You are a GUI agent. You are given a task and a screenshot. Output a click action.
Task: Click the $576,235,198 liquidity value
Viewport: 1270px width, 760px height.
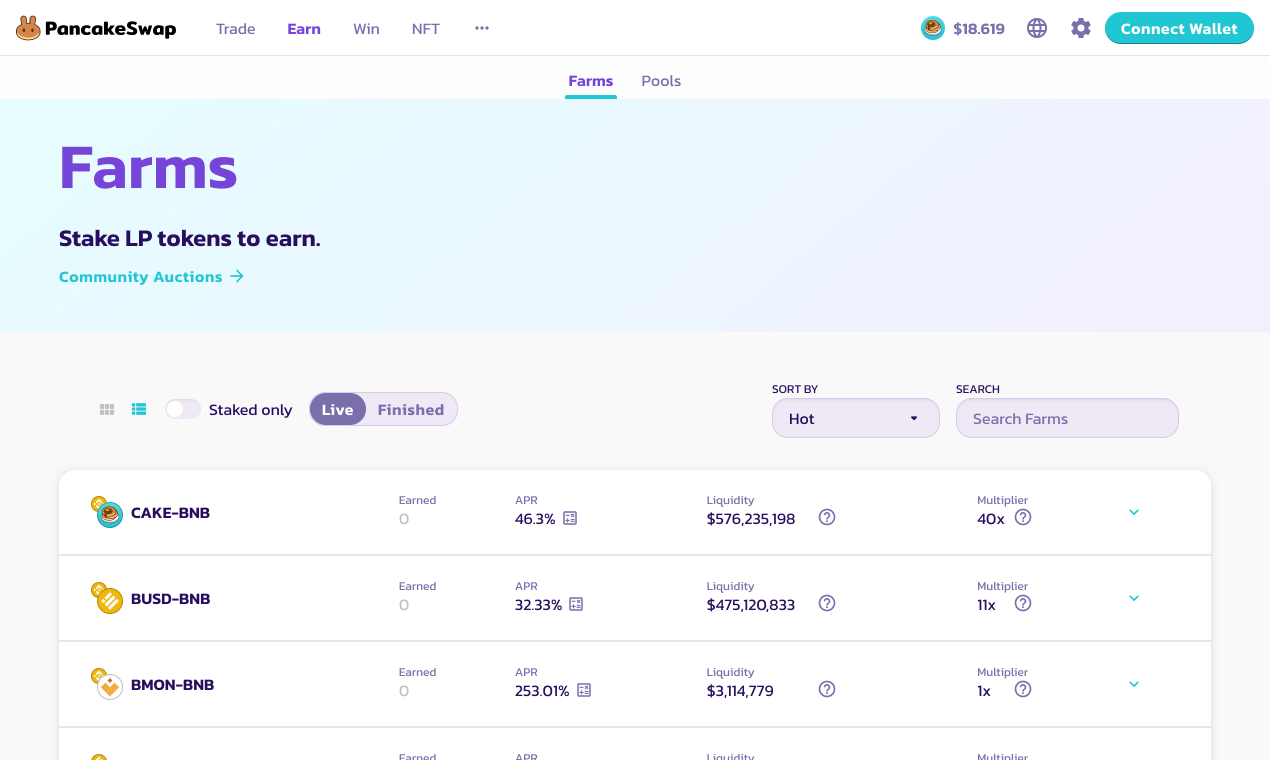point(751,519)
